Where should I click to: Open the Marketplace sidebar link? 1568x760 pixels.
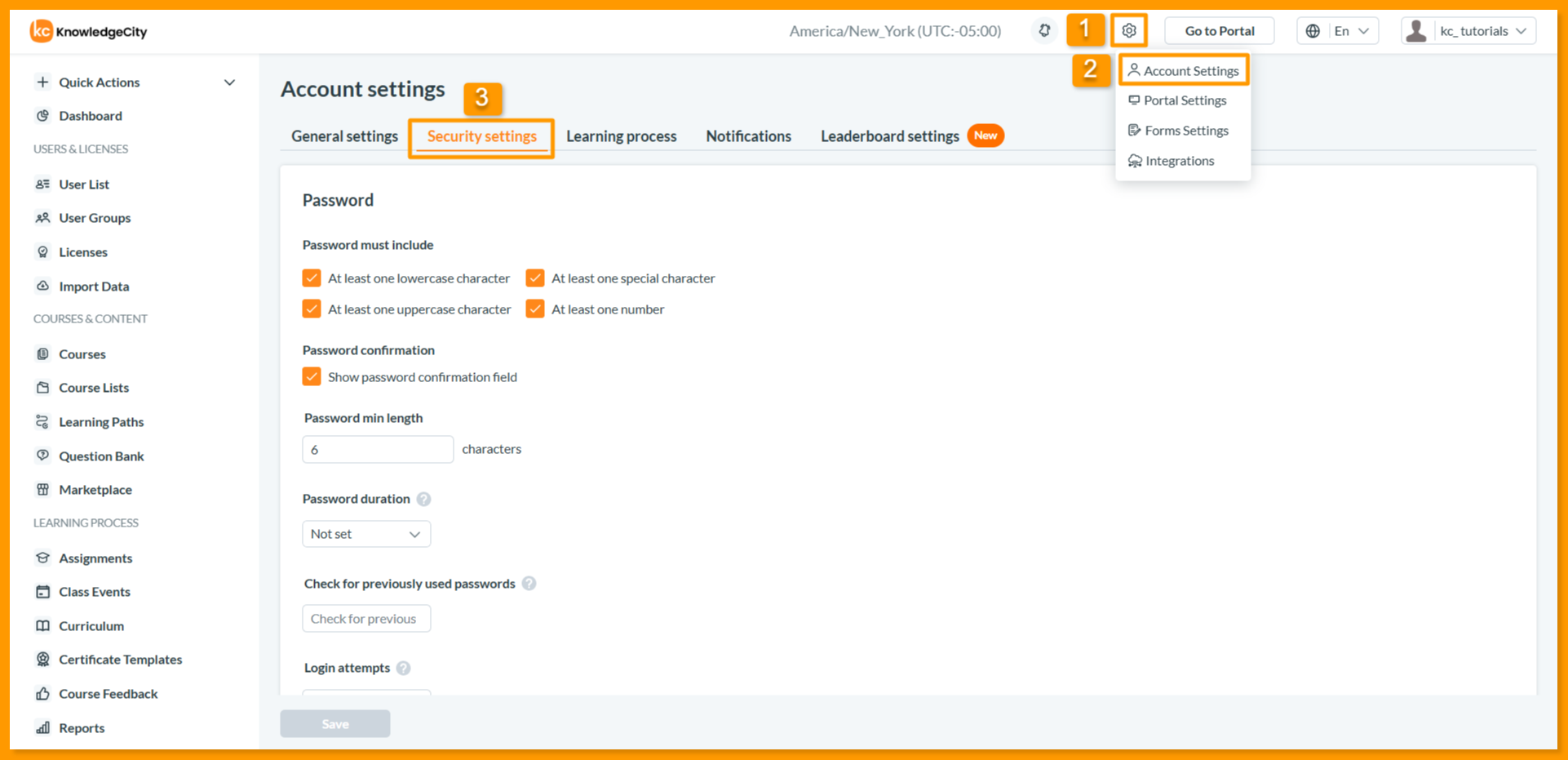(95, 490)
